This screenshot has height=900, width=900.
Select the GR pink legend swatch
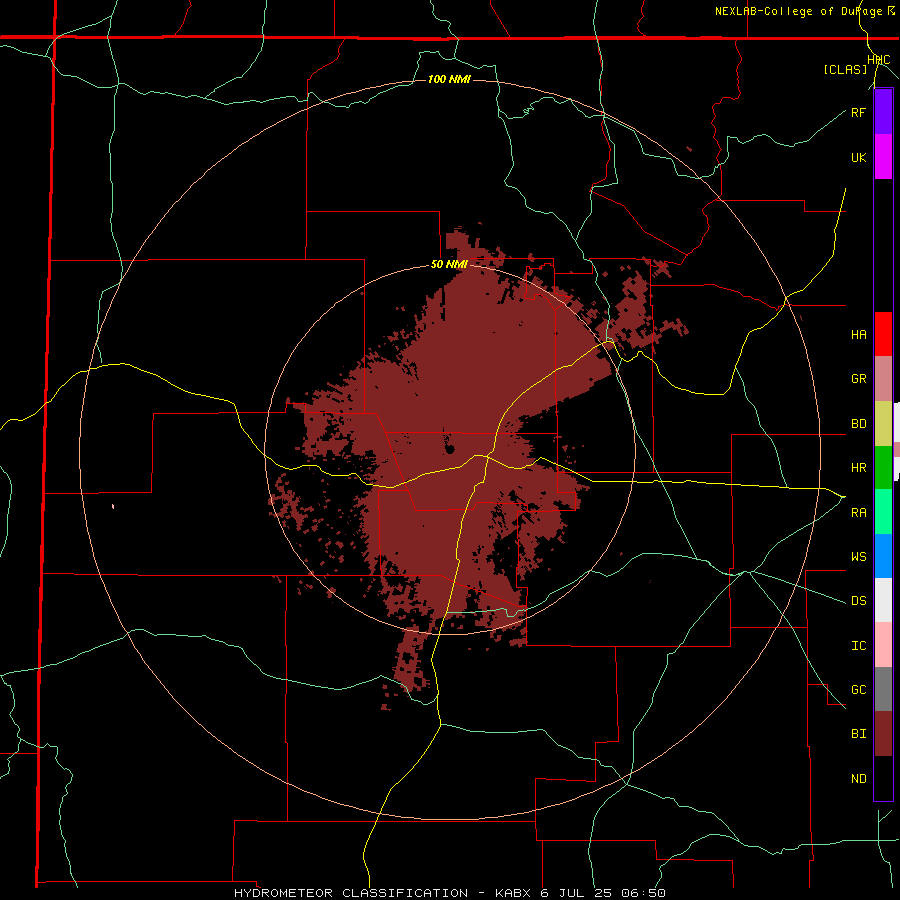(x=883, y=378)
